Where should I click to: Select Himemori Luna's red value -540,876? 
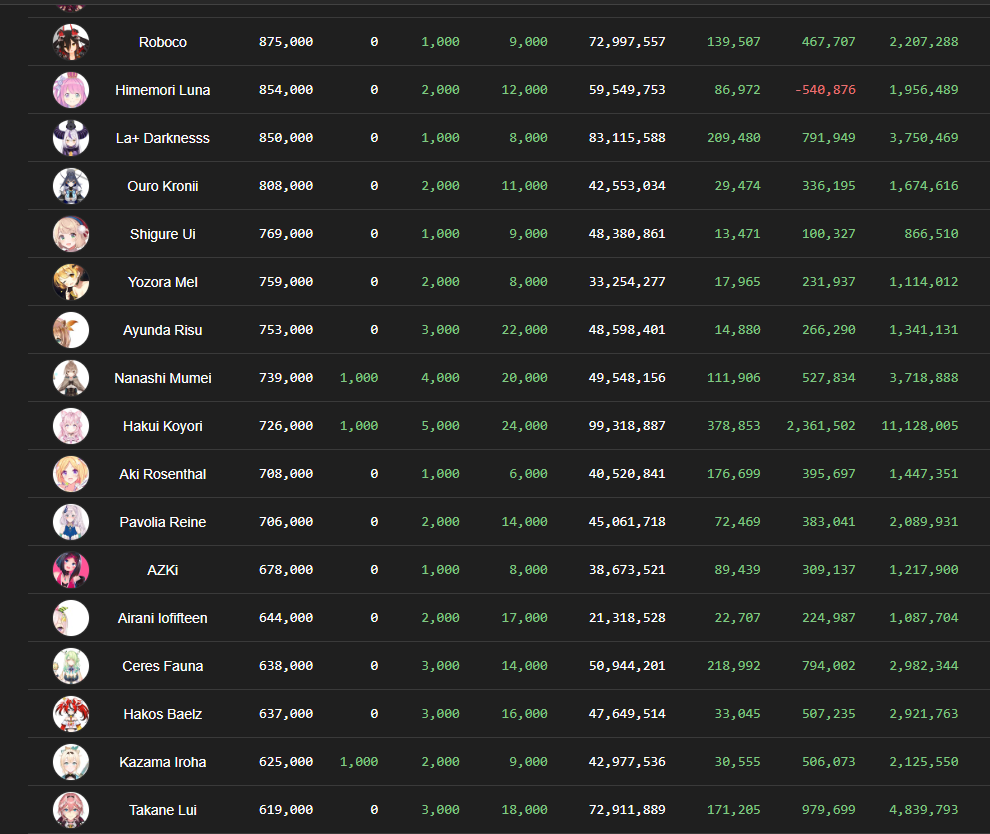[x=825, y=90]
